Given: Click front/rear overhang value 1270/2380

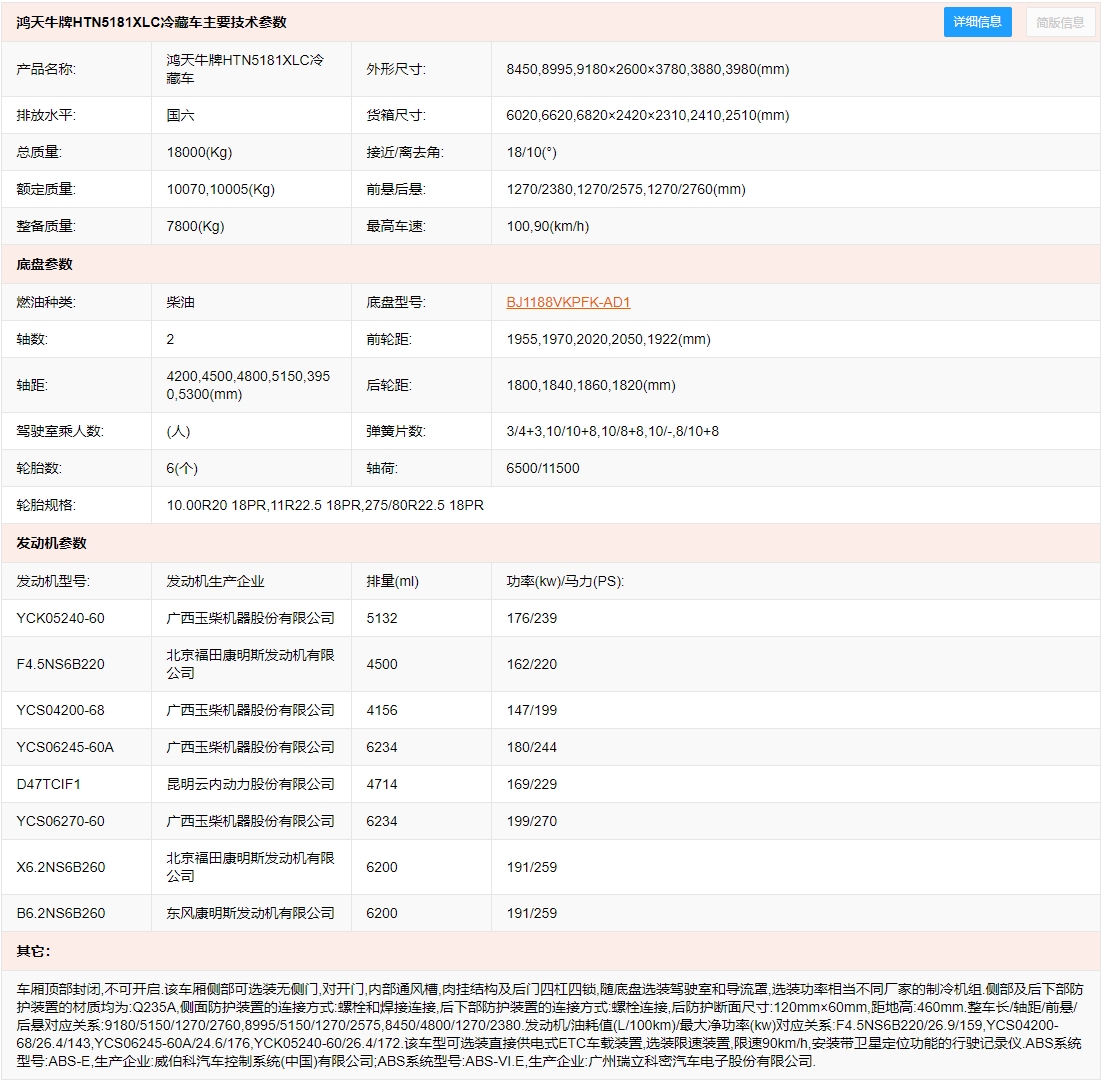Looking at the screenshot, I should pyautogui.click(x=628, y=190).
